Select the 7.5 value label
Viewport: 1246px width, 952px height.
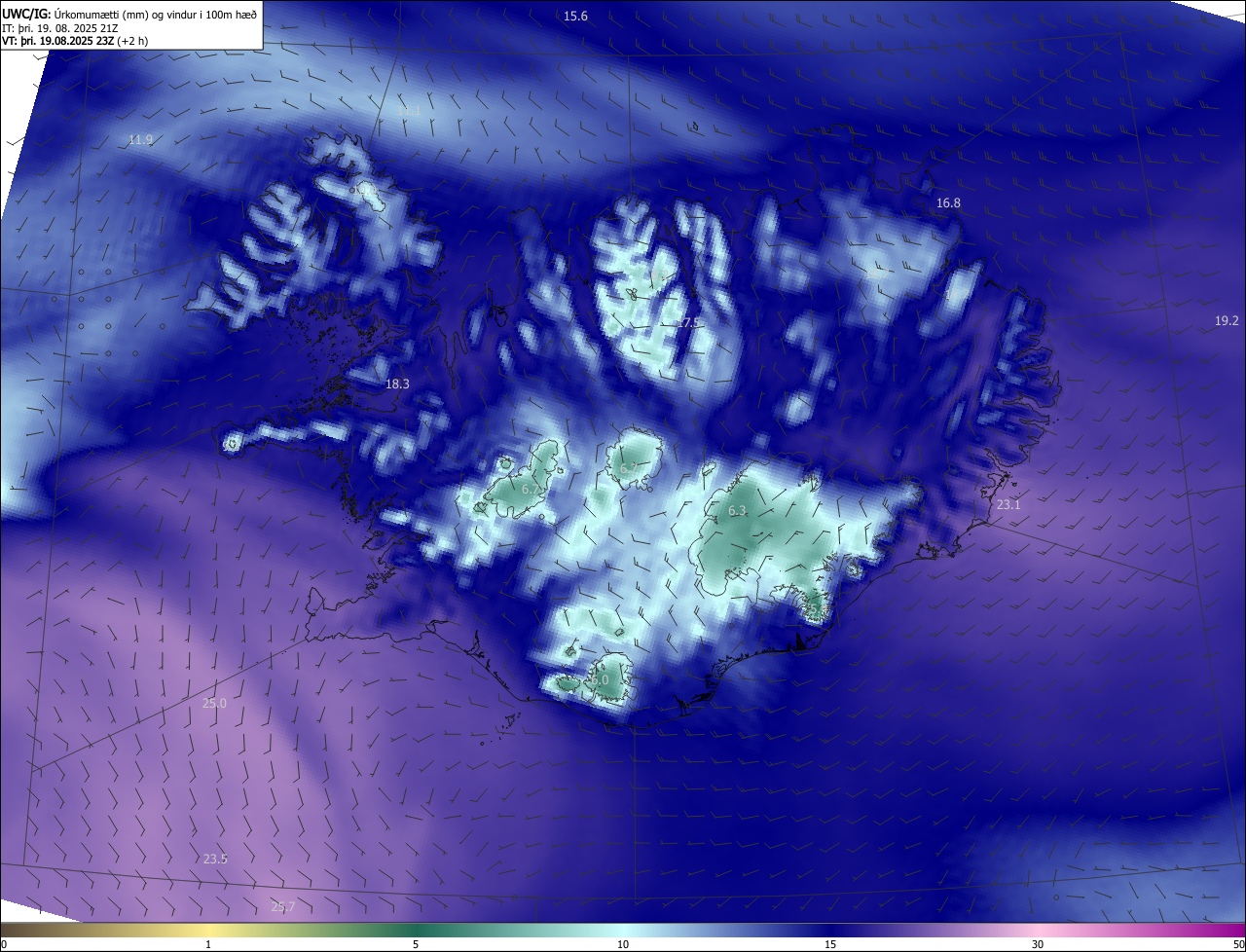[x=690, y=323]
